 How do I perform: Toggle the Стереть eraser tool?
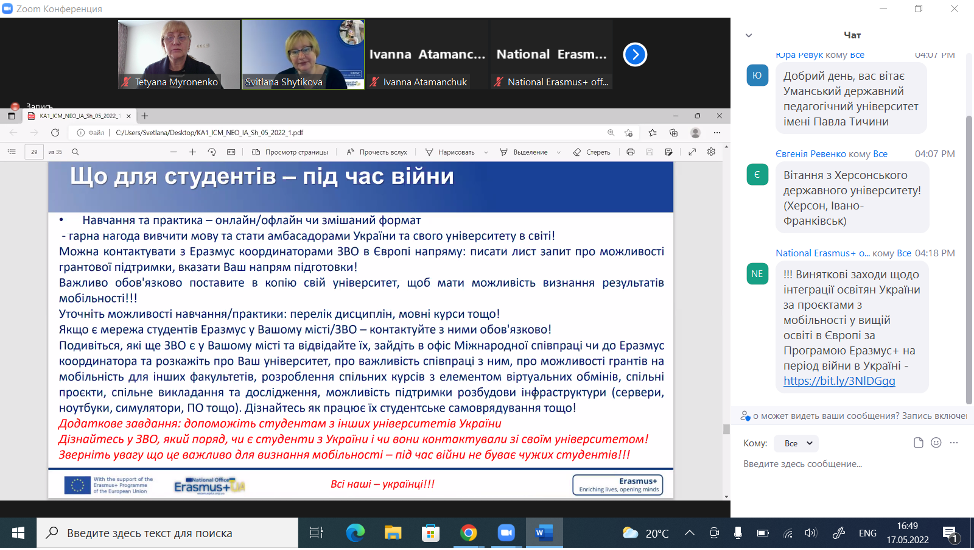pyautogui.click(x=592, y=152)
